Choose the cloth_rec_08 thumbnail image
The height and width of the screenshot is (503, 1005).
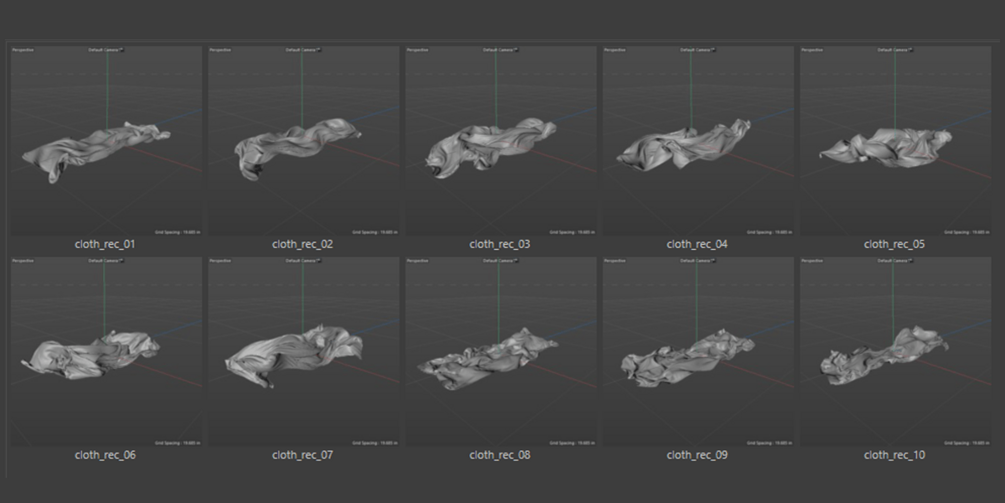(501, 351)
